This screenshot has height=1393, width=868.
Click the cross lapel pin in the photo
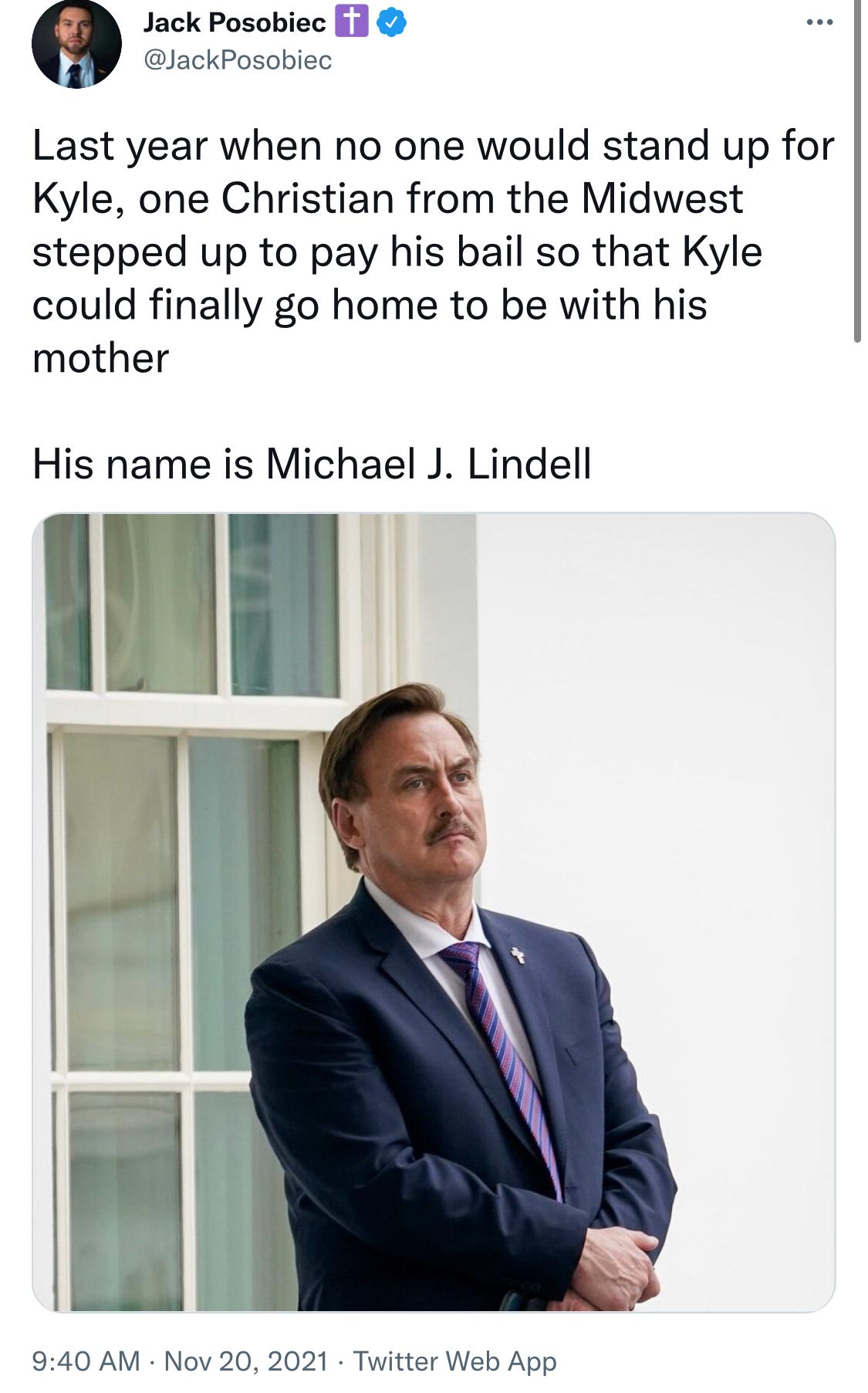(518, 956)
